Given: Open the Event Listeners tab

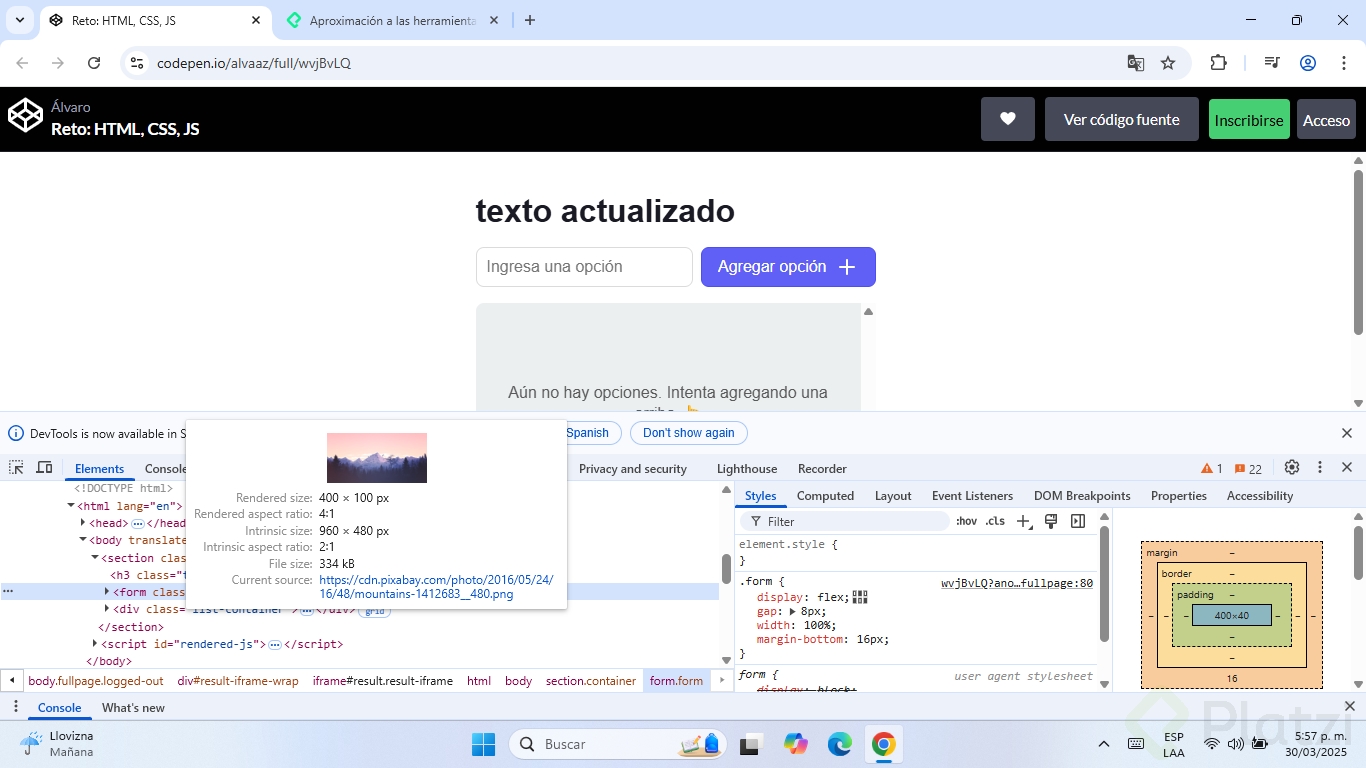Looking at the screenshot, I should 972,496.
